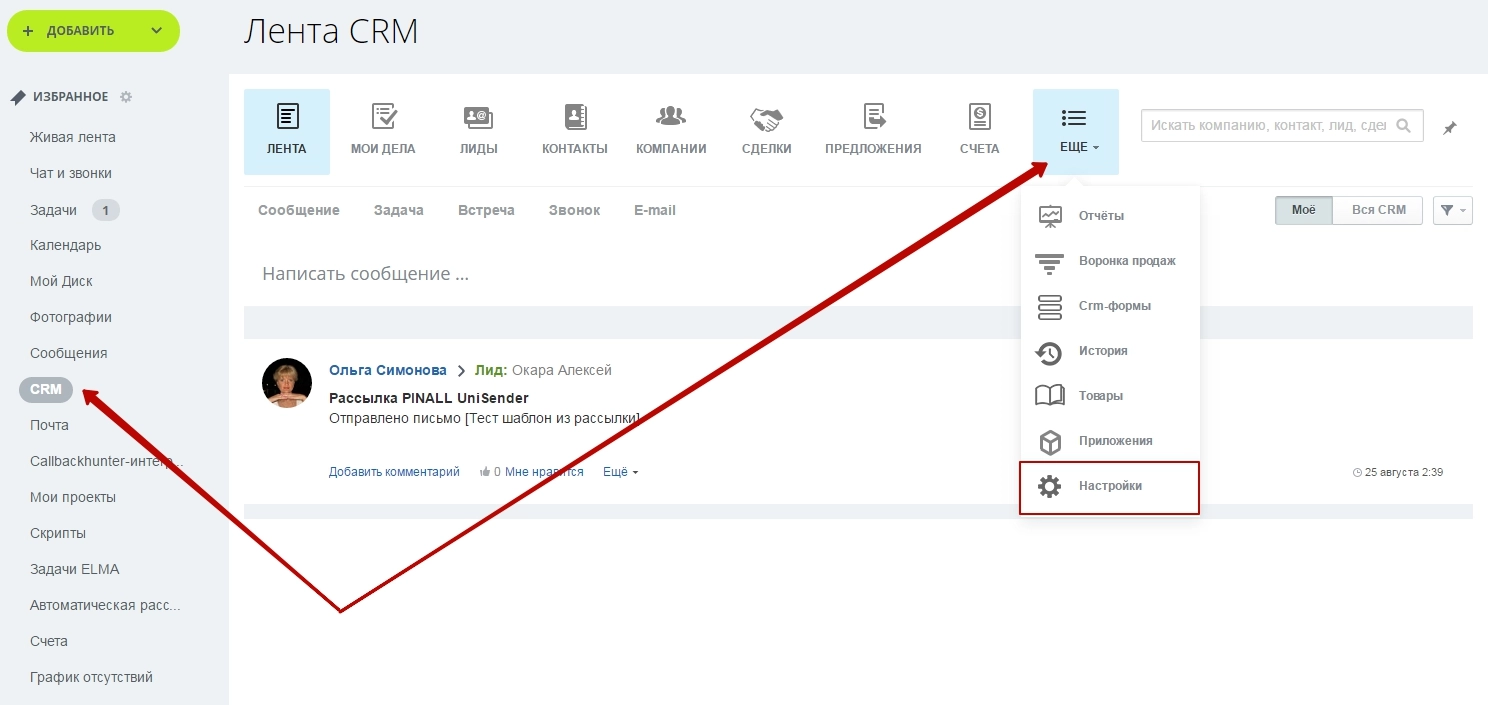This screenshot has width=1488, height=705.
Task: Select Настройки in the dropdown menu
Action: (x=1109, y=487)
